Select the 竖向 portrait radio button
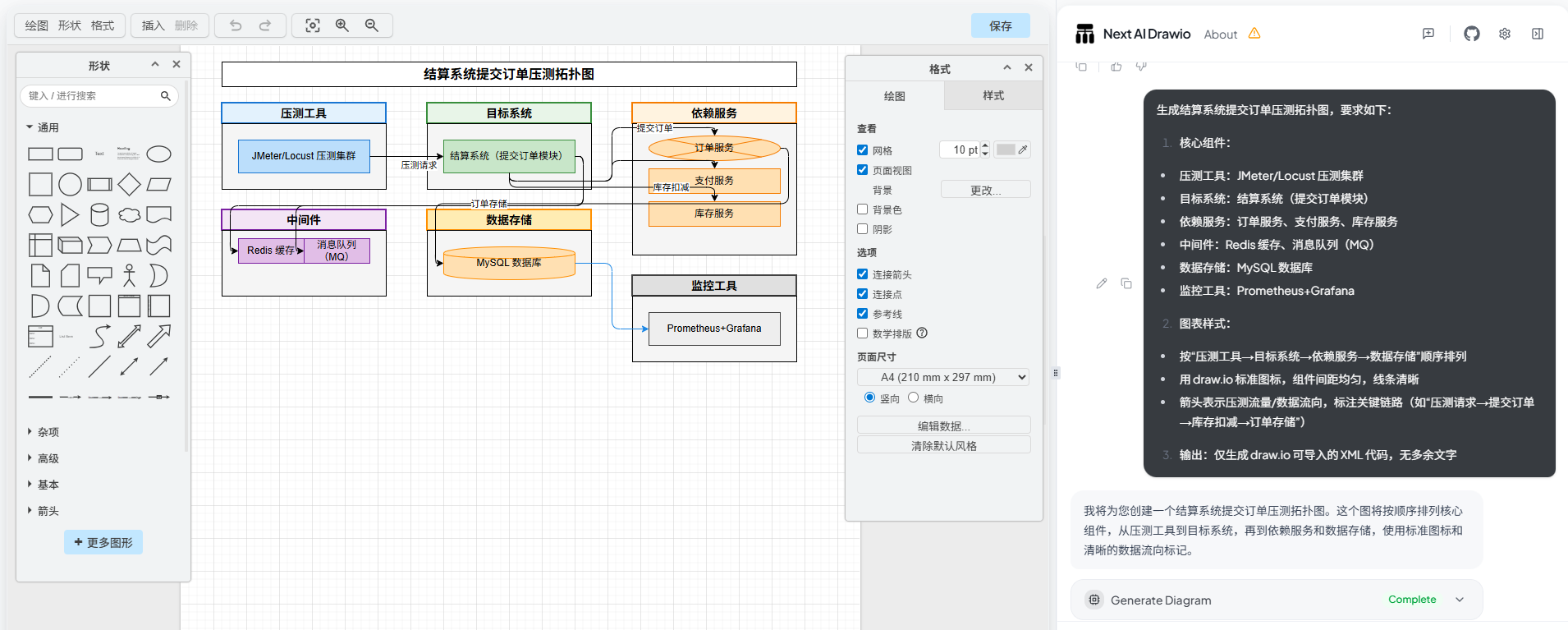 pos(869,398)
